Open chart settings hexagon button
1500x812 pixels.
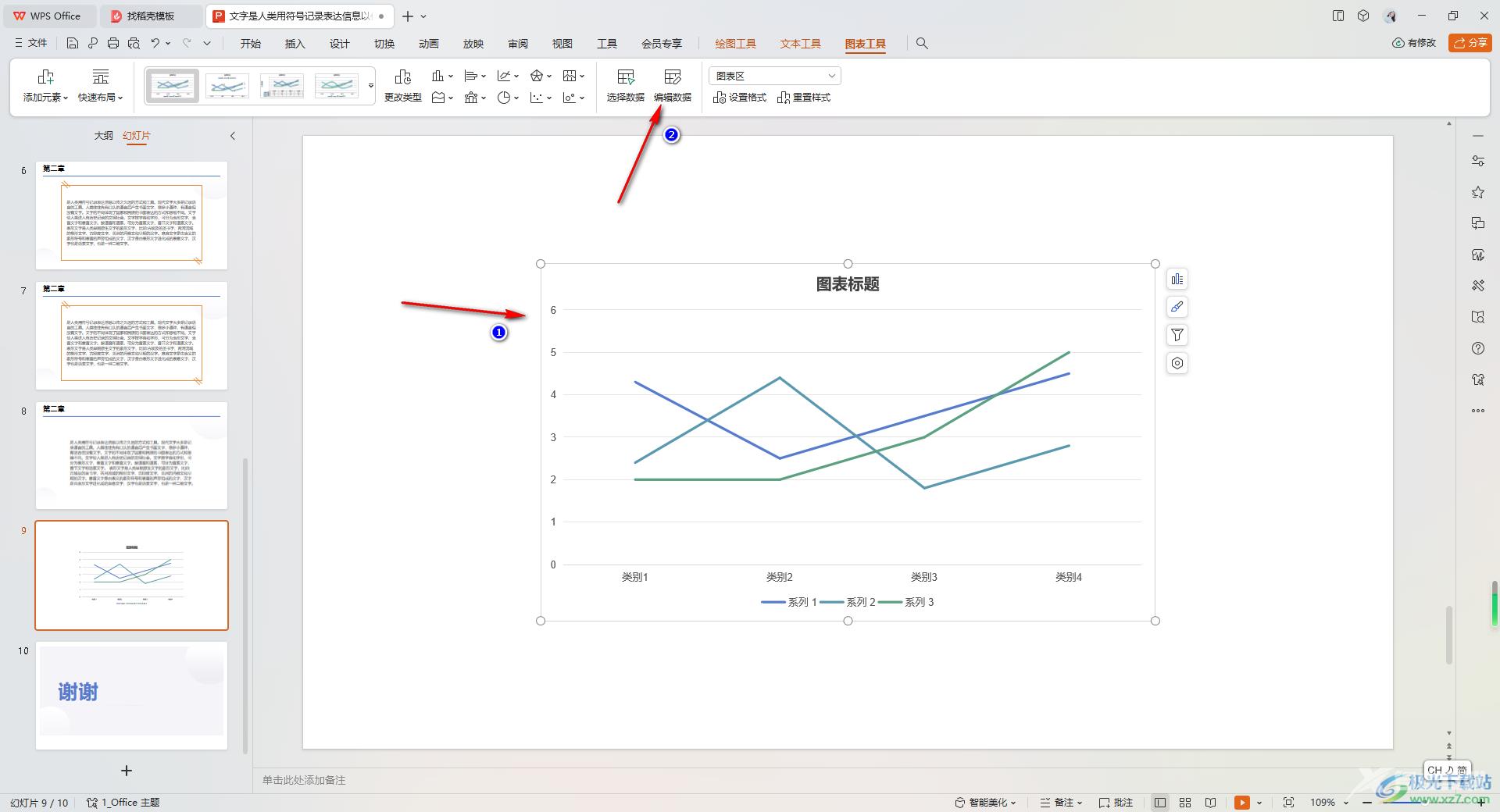pos(1177,363)
